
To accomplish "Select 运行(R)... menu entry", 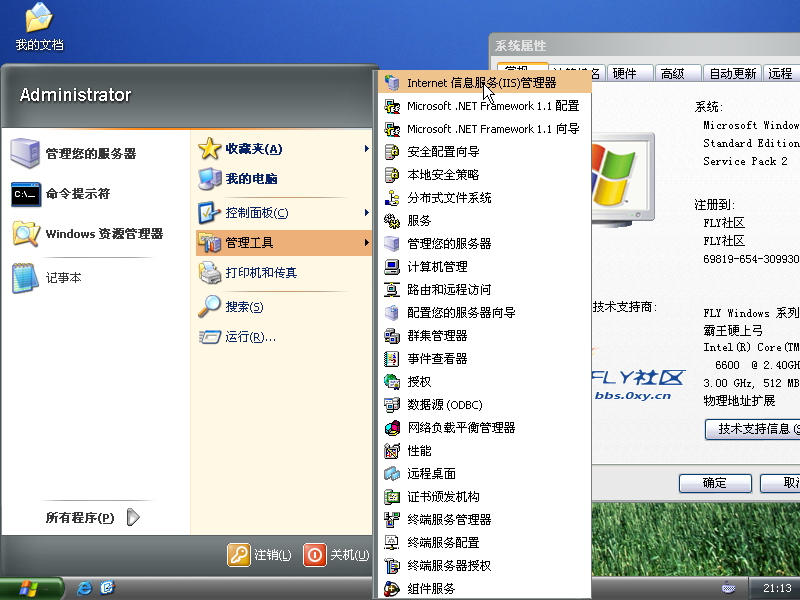I will [x=283, y=337].
